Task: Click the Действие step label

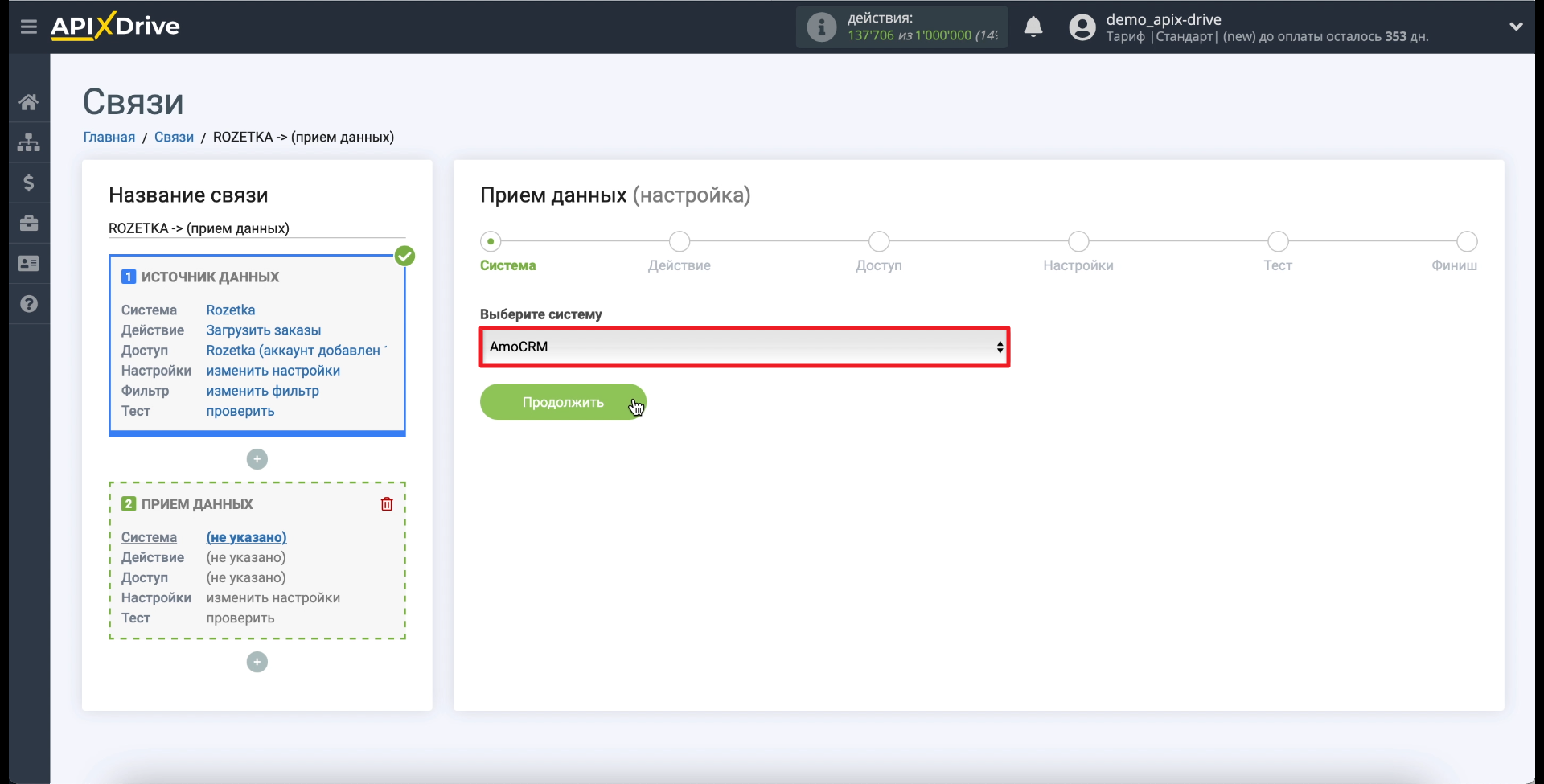Action: 680,265
